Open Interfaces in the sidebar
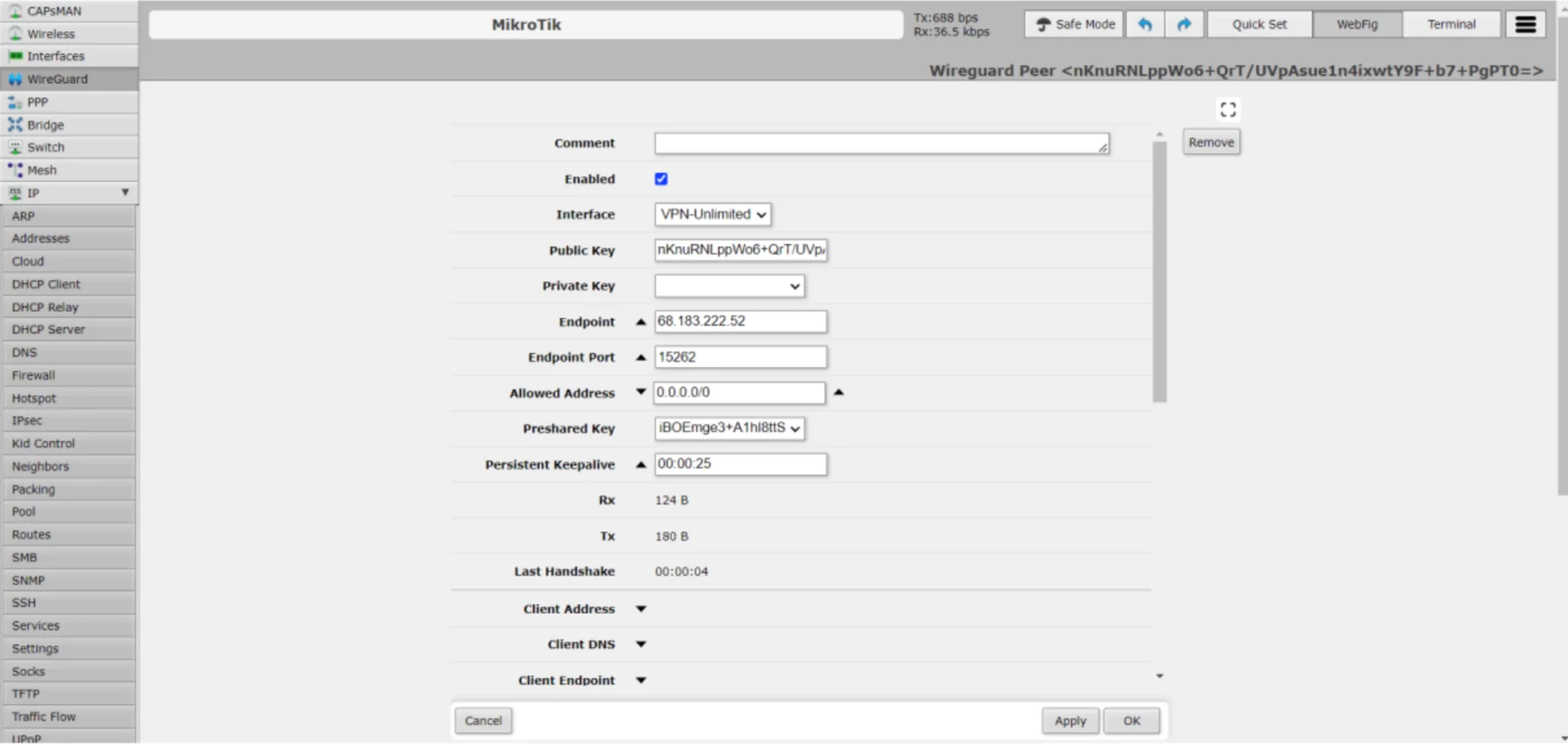1568x744 pixels. tap(55, 56)
